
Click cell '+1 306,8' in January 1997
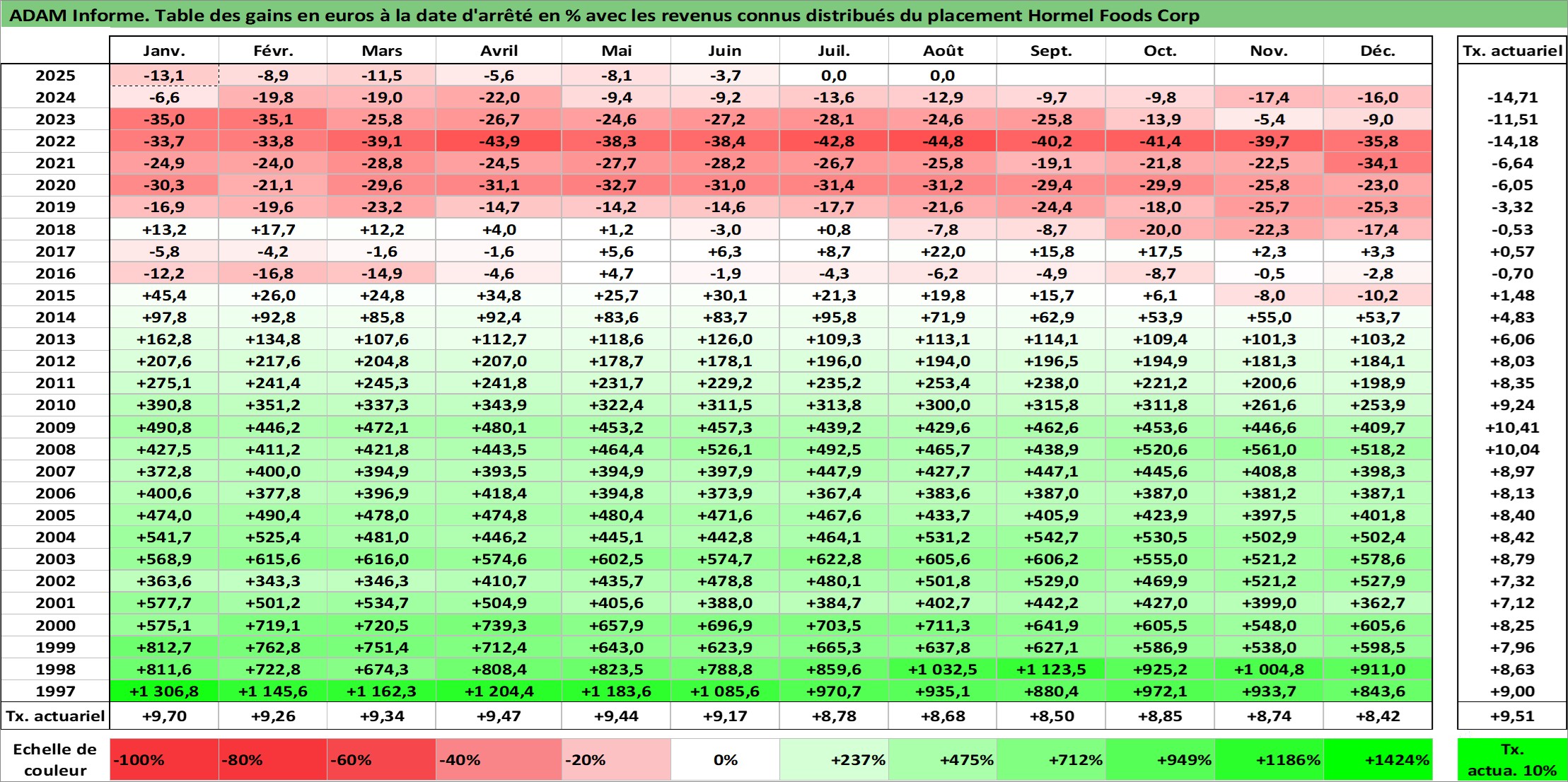pyautogui.click(x=164, y=691)
